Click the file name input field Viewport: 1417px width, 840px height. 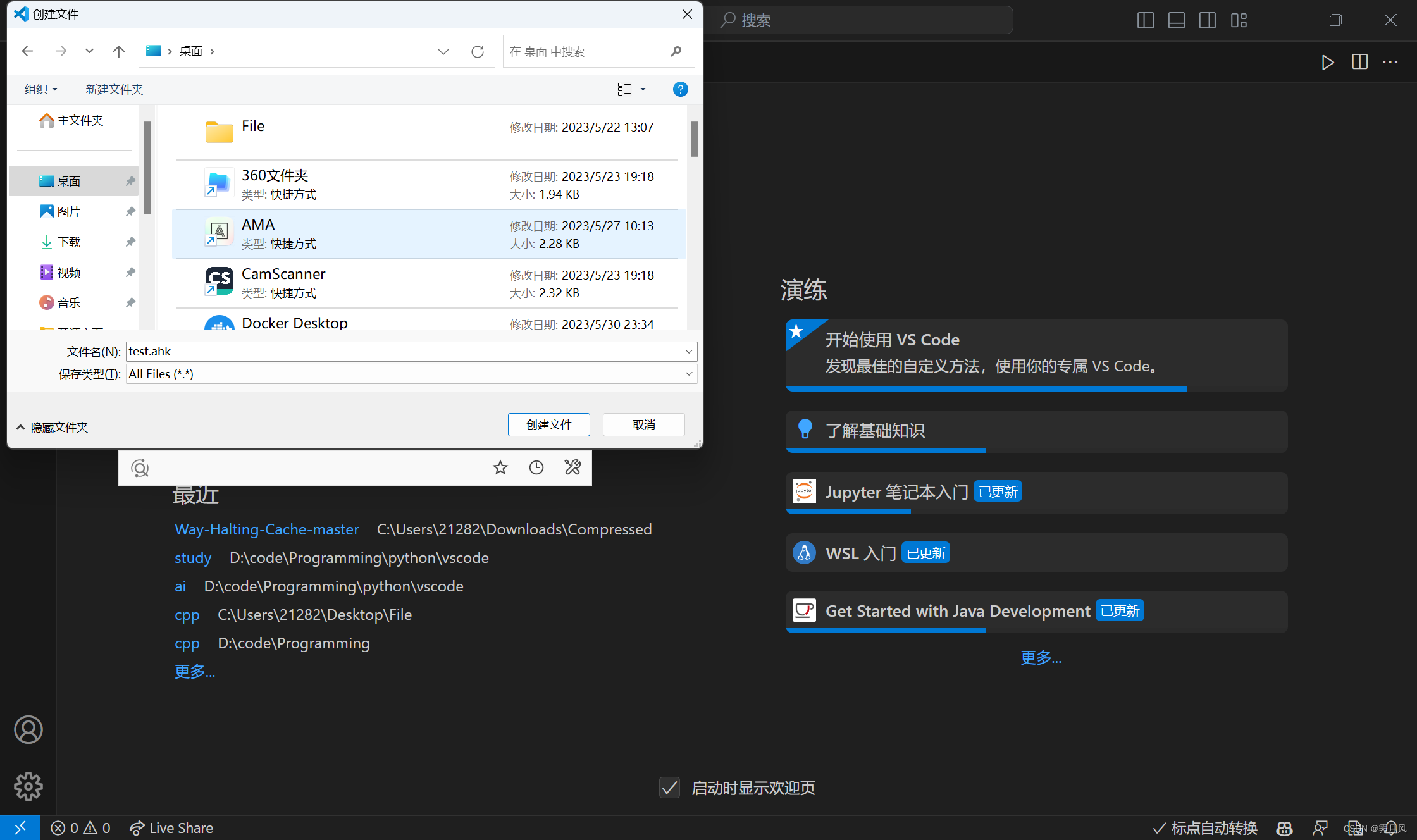[407, 350]
